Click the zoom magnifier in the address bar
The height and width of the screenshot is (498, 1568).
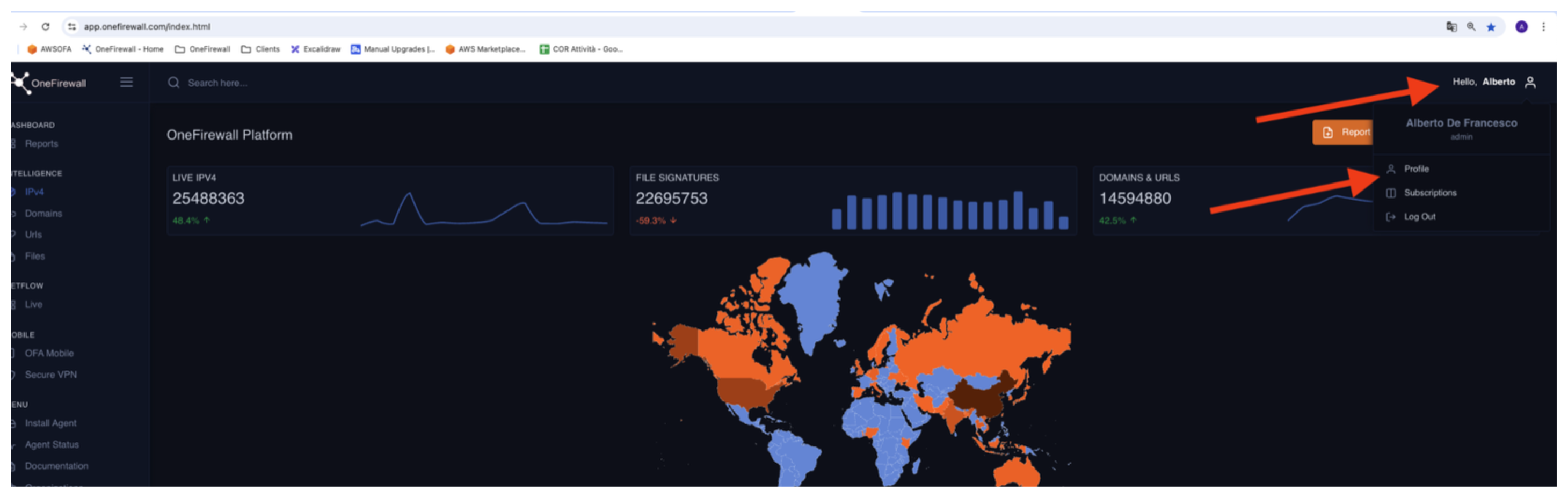(x=1471, y=26)
